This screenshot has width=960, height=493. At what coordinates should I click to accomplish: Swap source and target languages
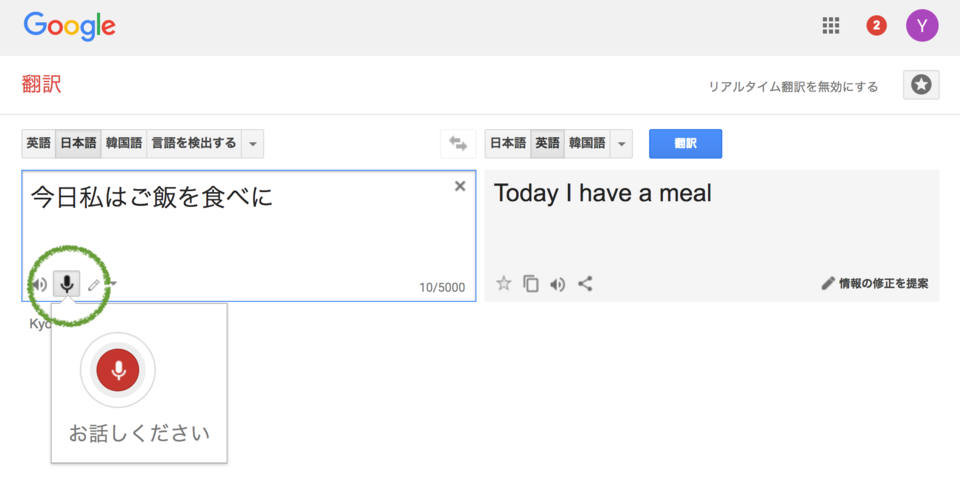coord(458,143)
